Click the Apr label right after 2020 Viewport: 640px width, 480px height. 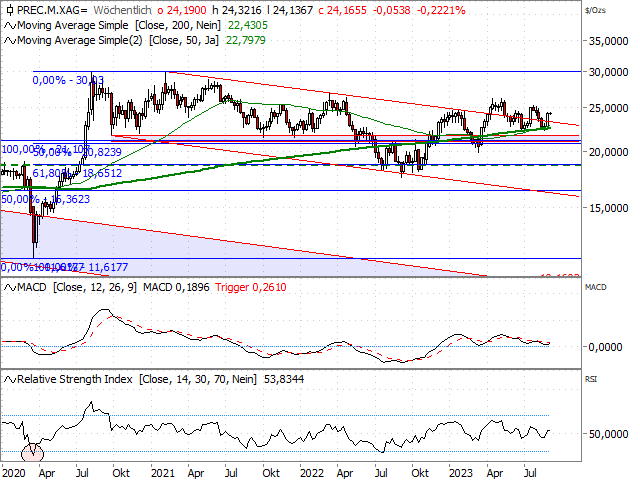coord(47,473)
